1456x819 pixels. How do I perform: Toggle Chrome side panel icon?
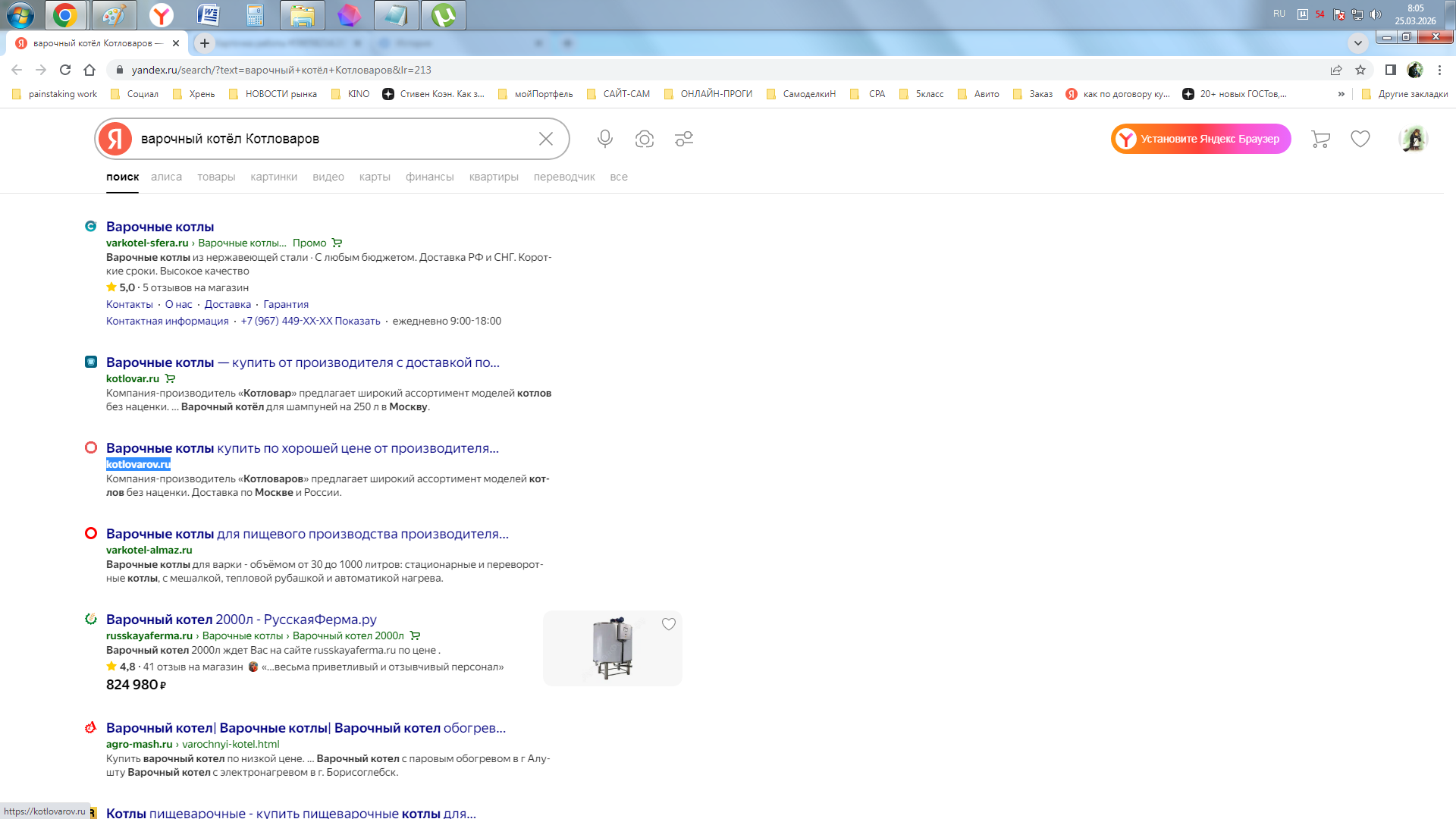[1390, 70]
